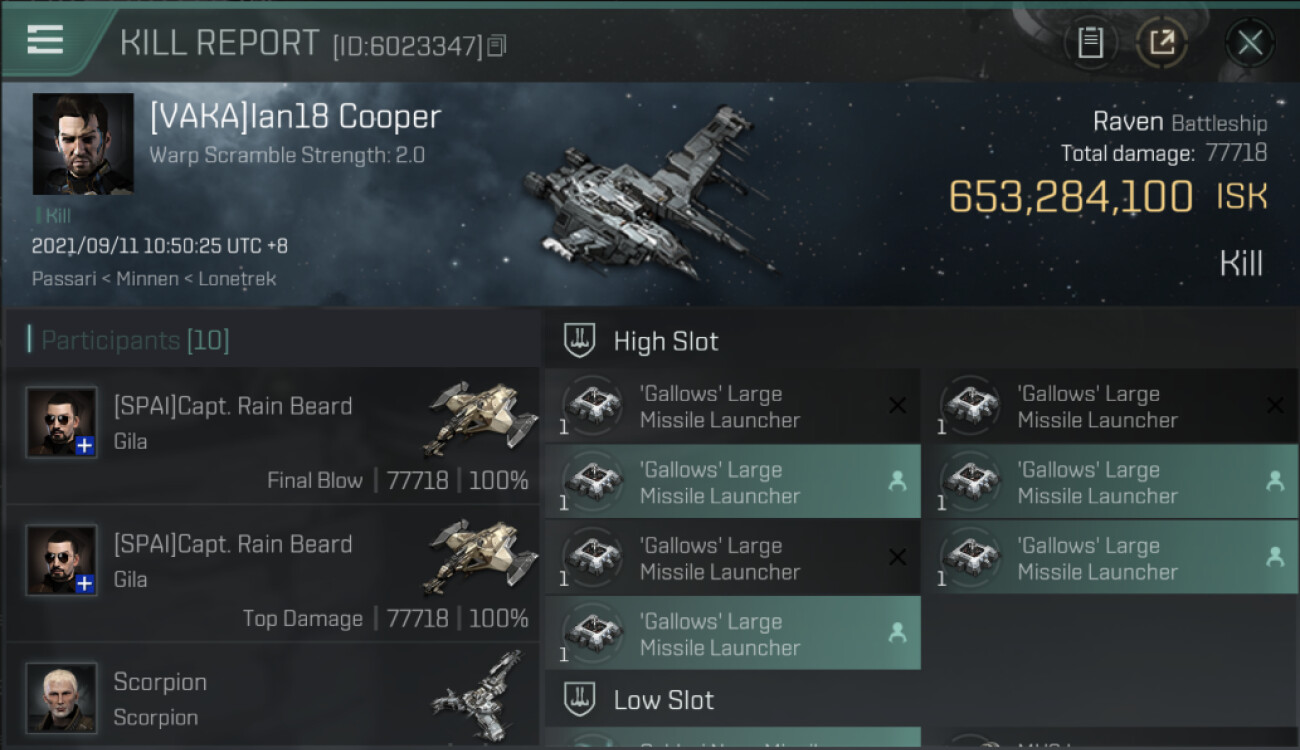Image resolution: width=1300 pixels, height=750 pixels.
Task: Open the Lonetrek region link
Action: [236, 279]
